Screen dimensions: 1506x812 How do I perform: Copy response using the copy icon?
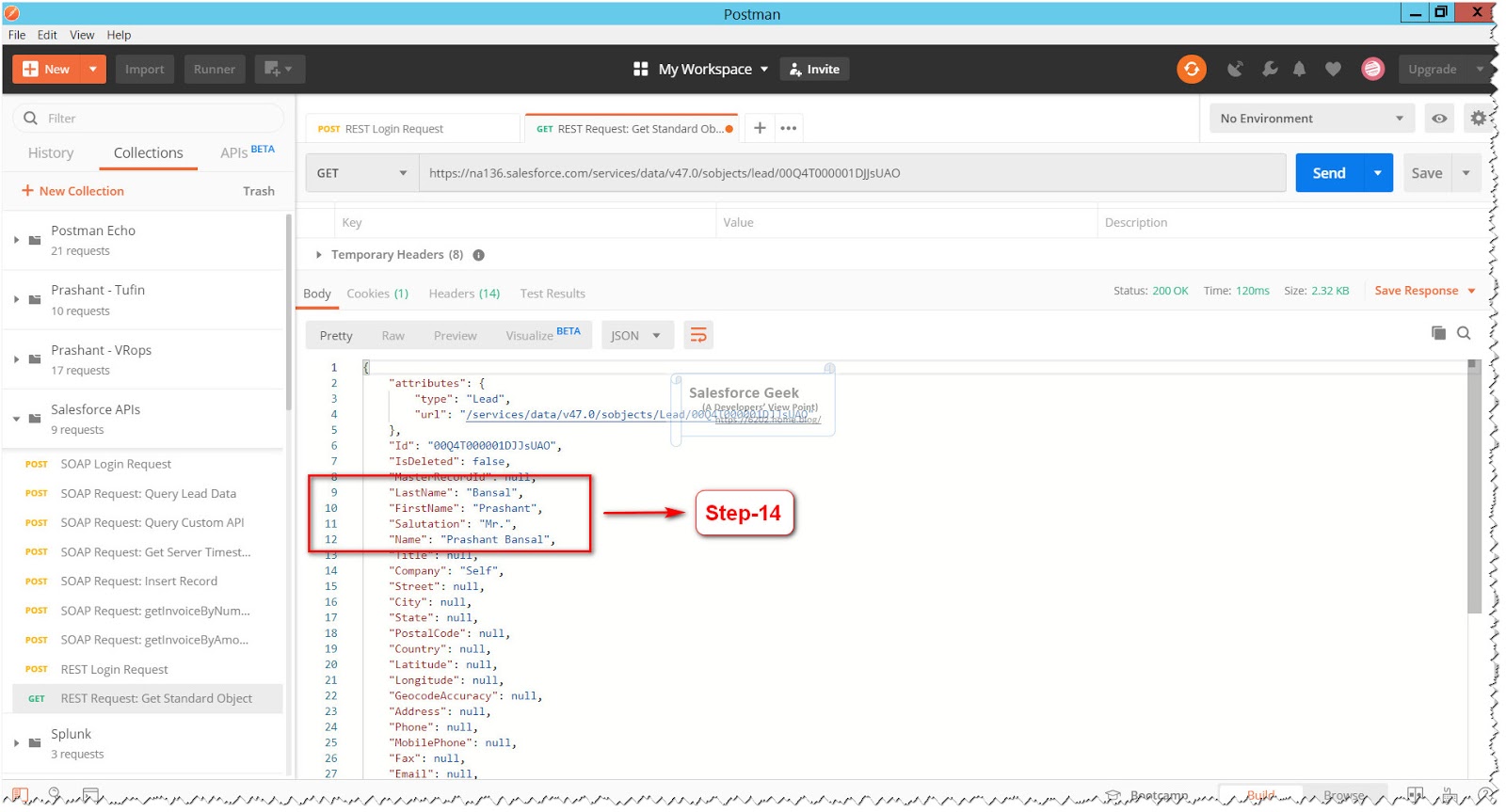(x=1438, y=333)
